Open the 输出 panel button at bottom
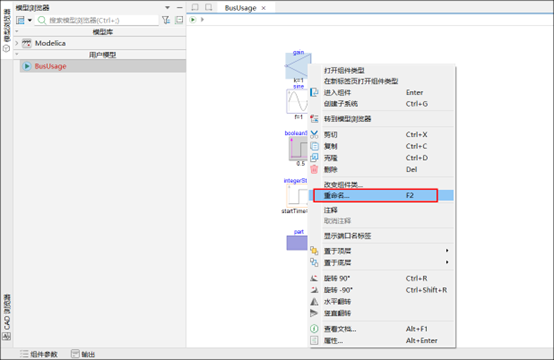 pyautogui.click(x=83, y=354)
